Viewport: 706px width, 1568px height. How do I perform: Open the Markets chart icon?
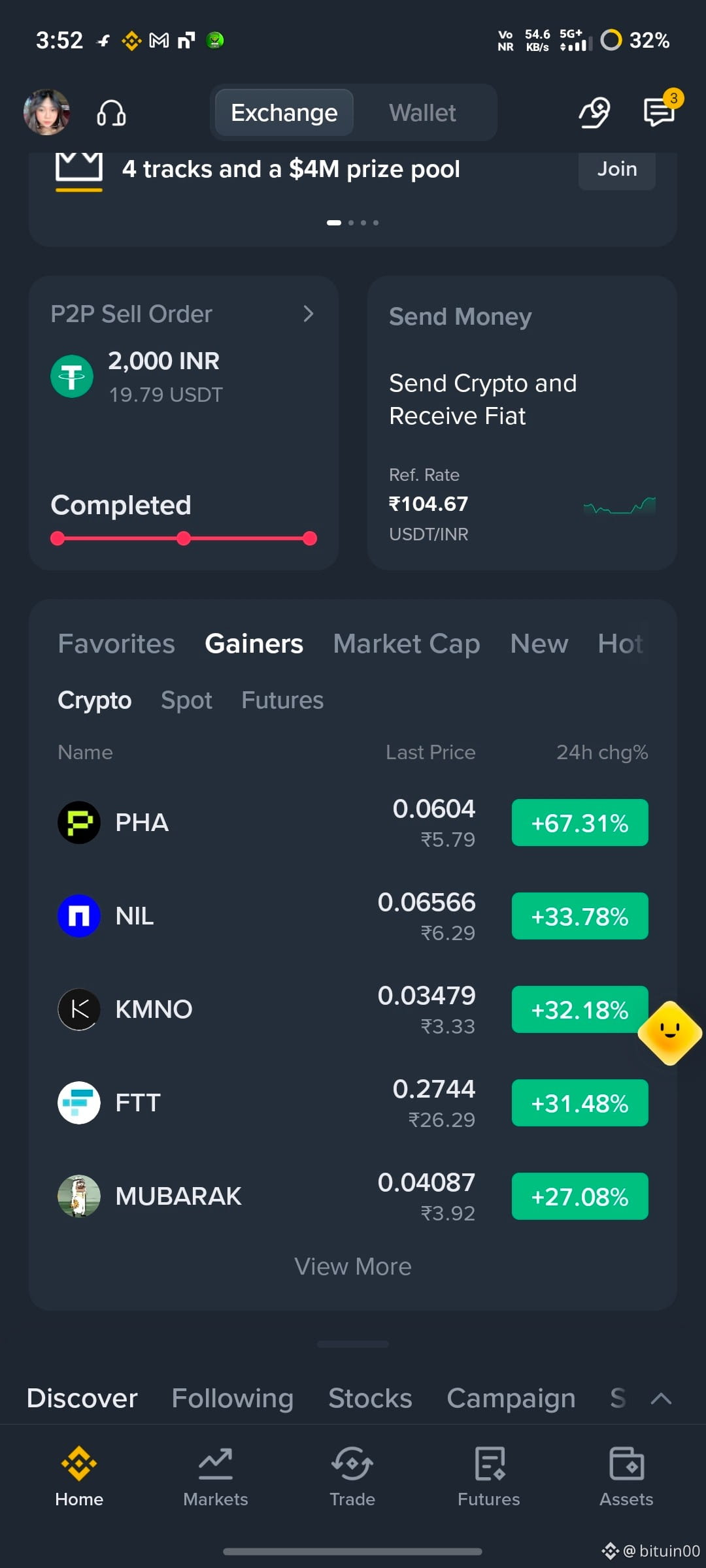click(216, 1463)
